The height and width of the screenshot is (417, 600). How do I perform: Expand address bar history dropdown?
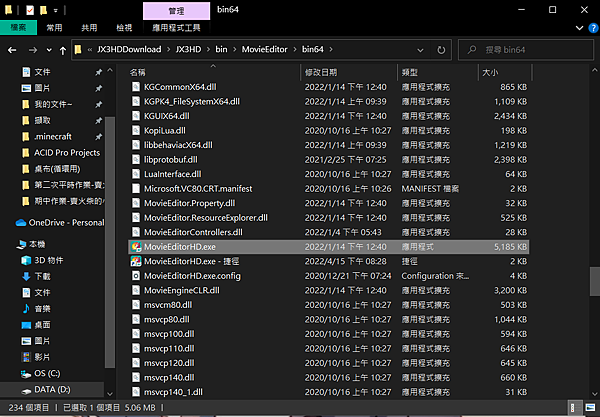[x=420, y=50]
